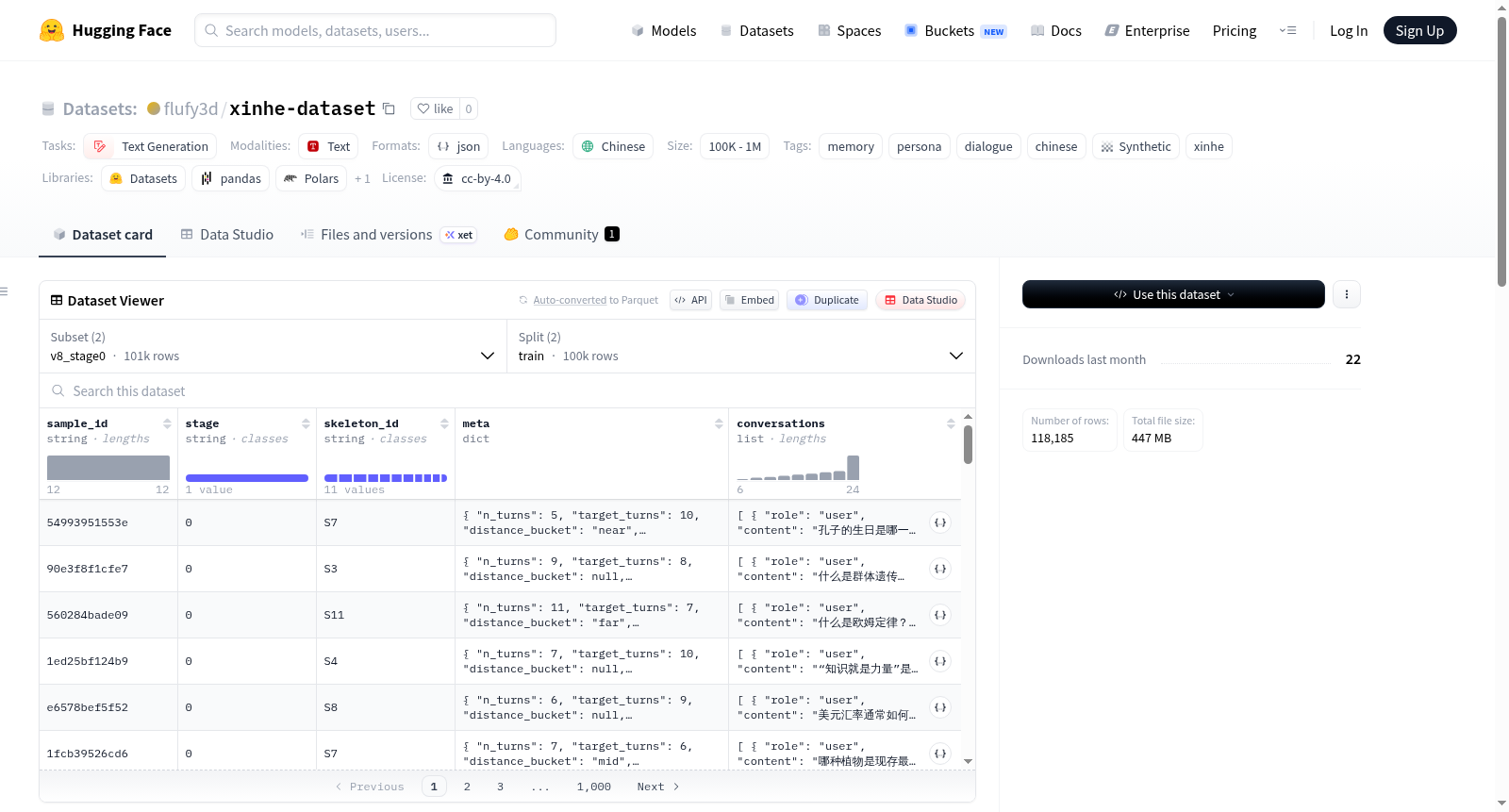Open the Community tab

click(562, 235)
